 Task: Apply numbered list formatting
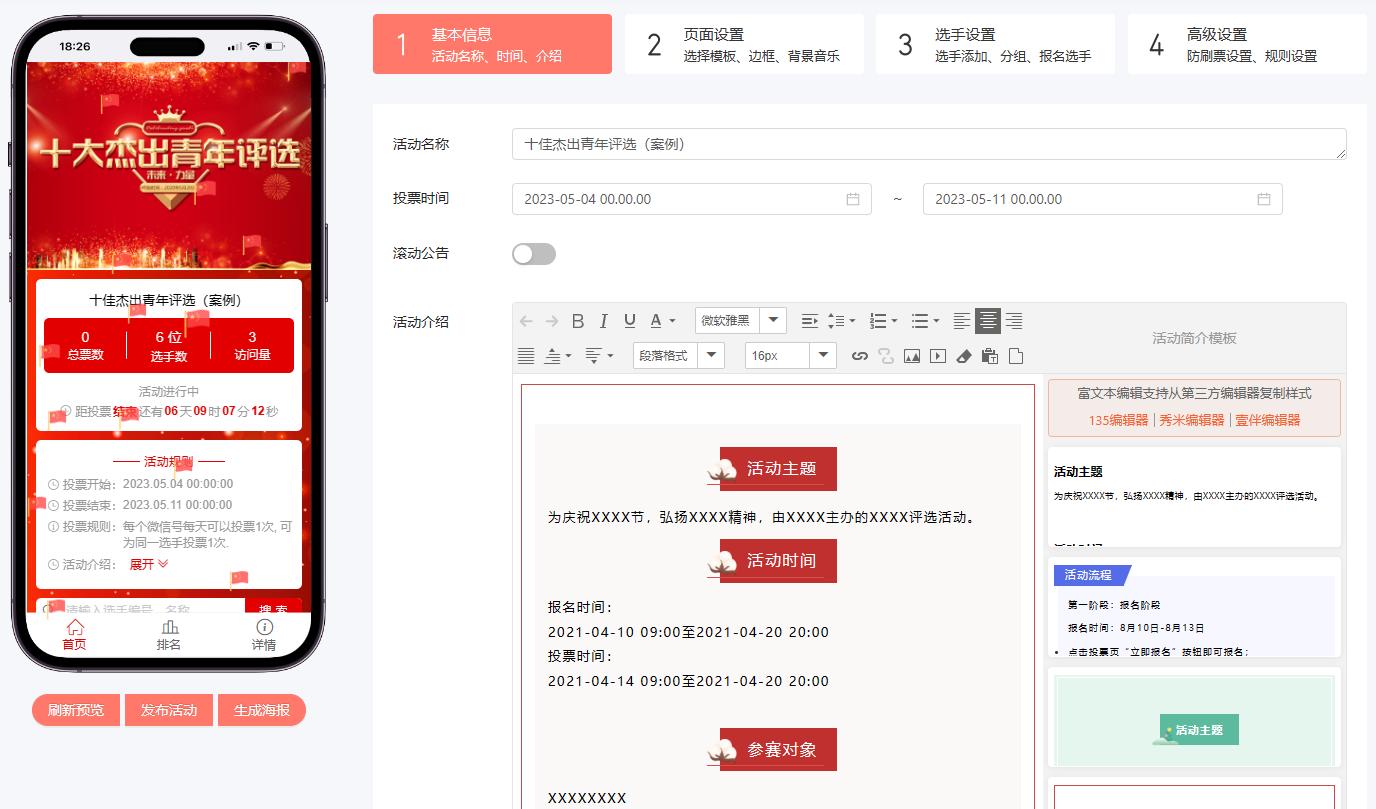[879, 321]
